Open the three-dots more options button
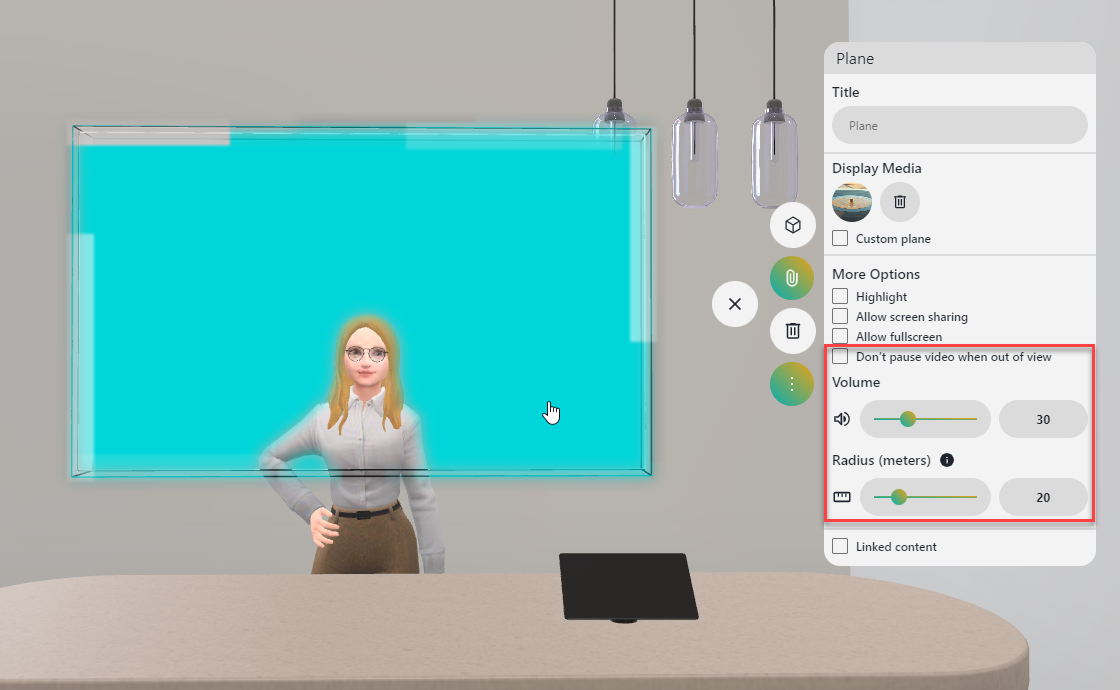1120x690 pixels. 792,384
